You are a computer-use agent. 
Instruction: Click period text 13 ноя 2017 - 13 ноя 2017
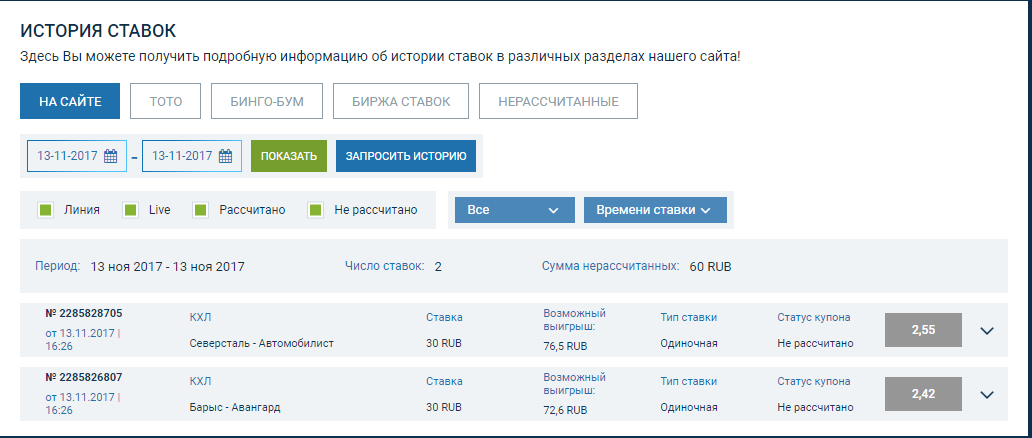tap(167, 267)
